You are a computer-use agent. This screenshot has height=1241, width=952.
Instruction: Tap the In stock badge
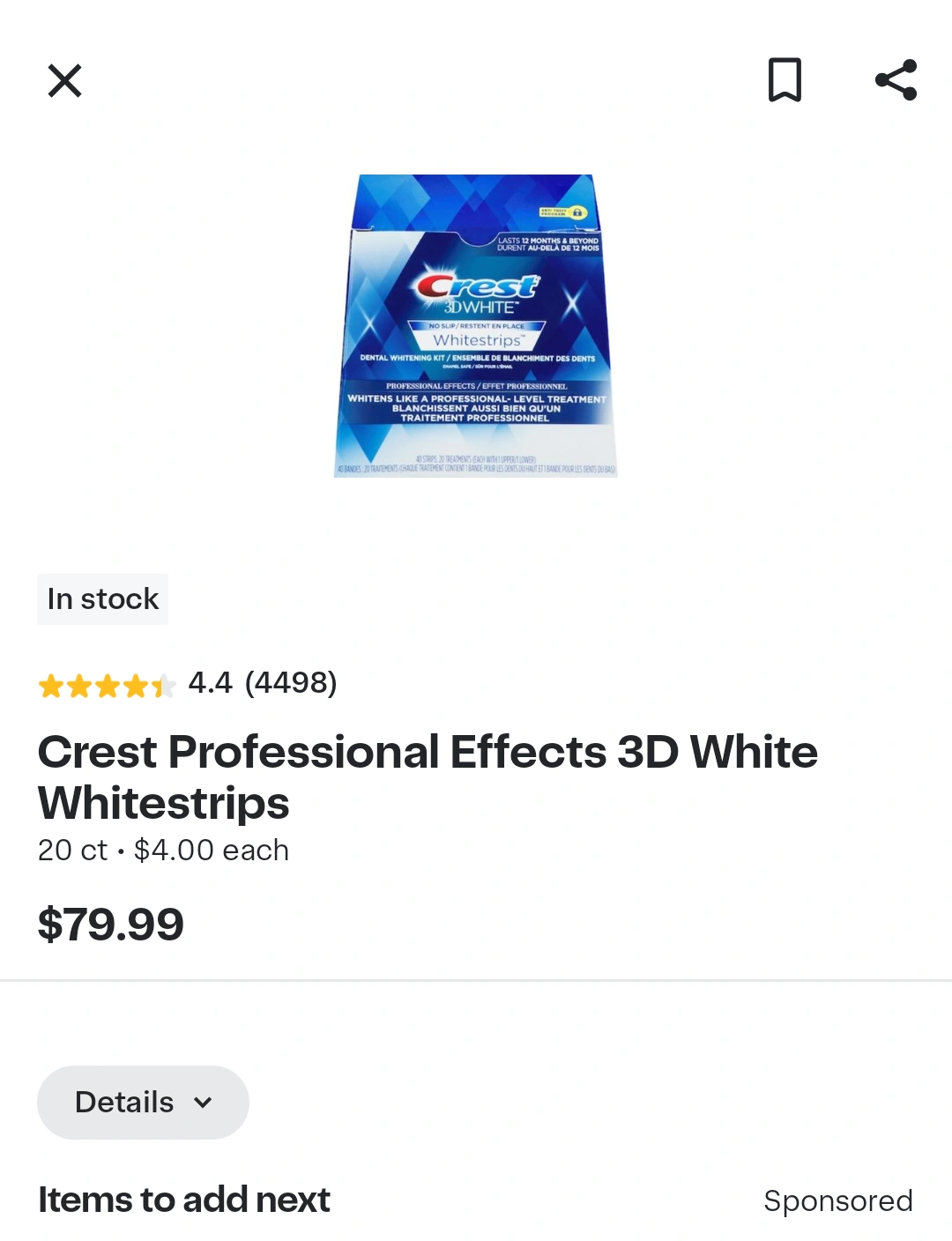point(102,599)
